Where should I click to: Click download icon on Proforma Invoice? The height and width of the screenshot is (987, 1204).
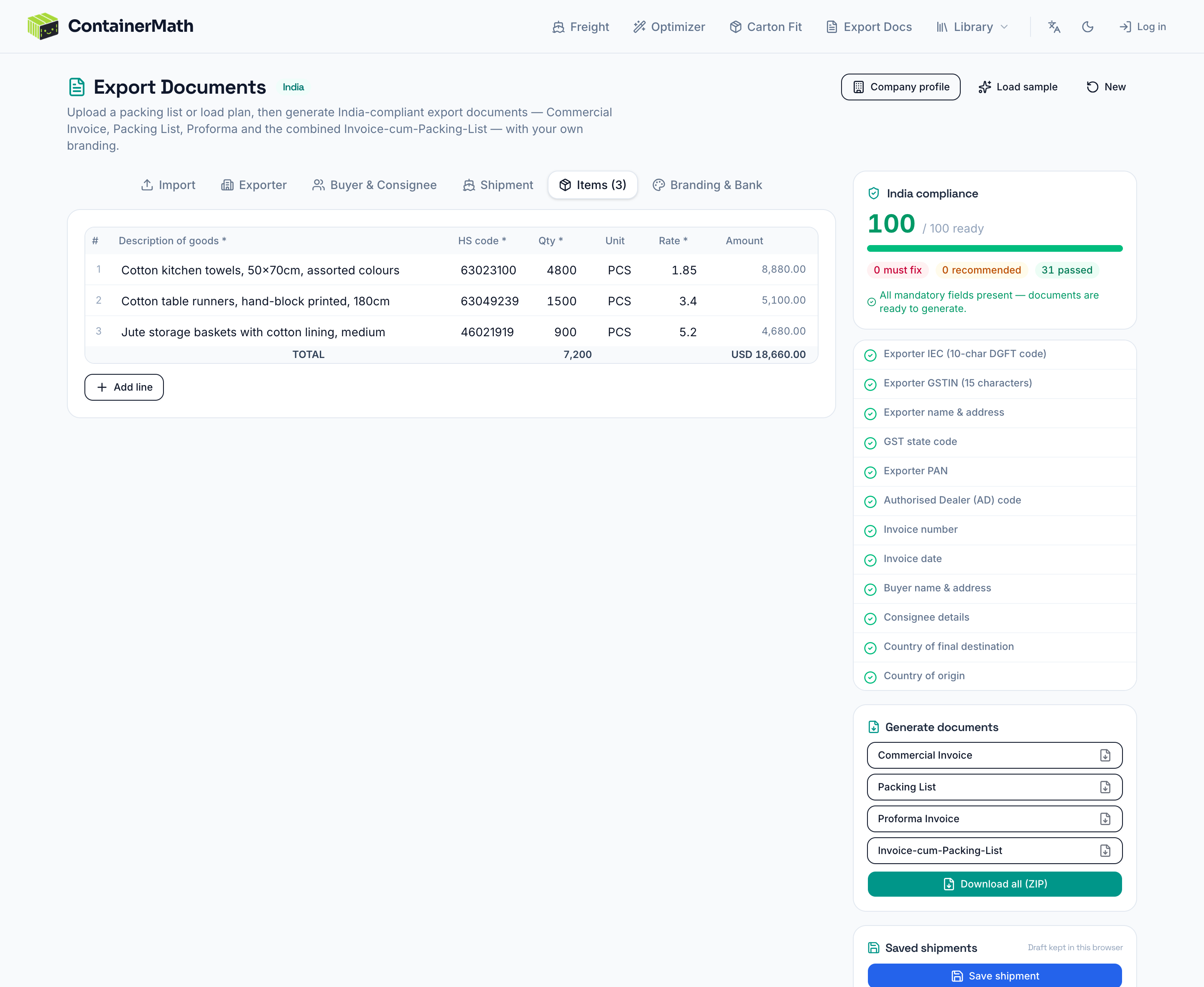coord(1105,819)
